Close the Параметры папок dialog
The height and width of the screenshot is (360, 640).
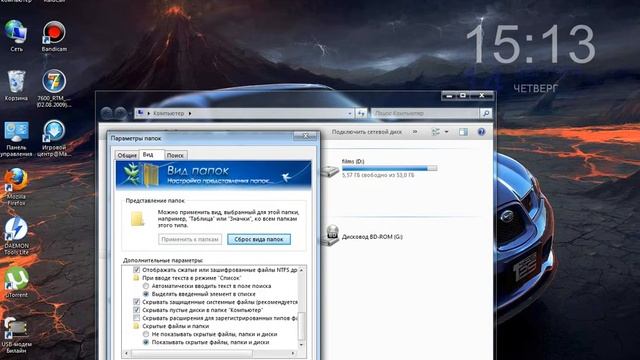[x=305, y=136]
